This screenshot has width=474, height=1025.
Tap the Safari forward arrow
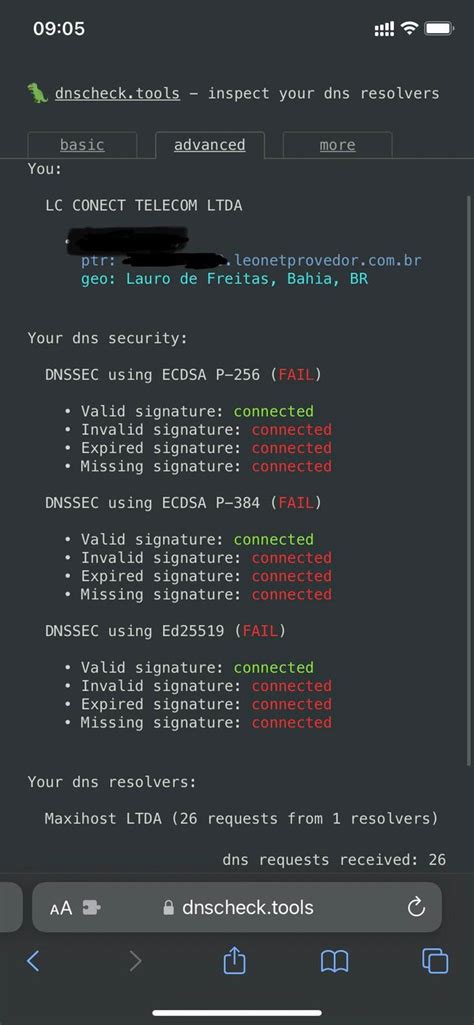pyautogui.click(x=135, y=961)
